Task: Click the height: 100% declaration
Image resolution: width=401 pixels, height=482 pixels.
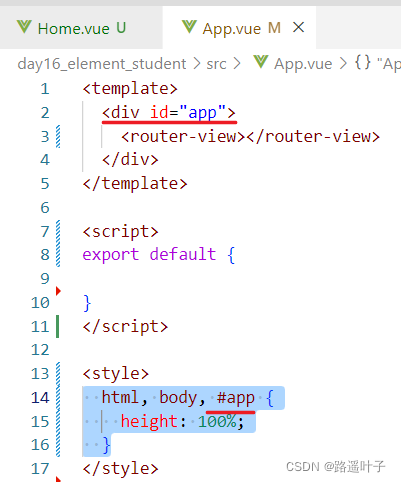Action: tap(182, 422)
